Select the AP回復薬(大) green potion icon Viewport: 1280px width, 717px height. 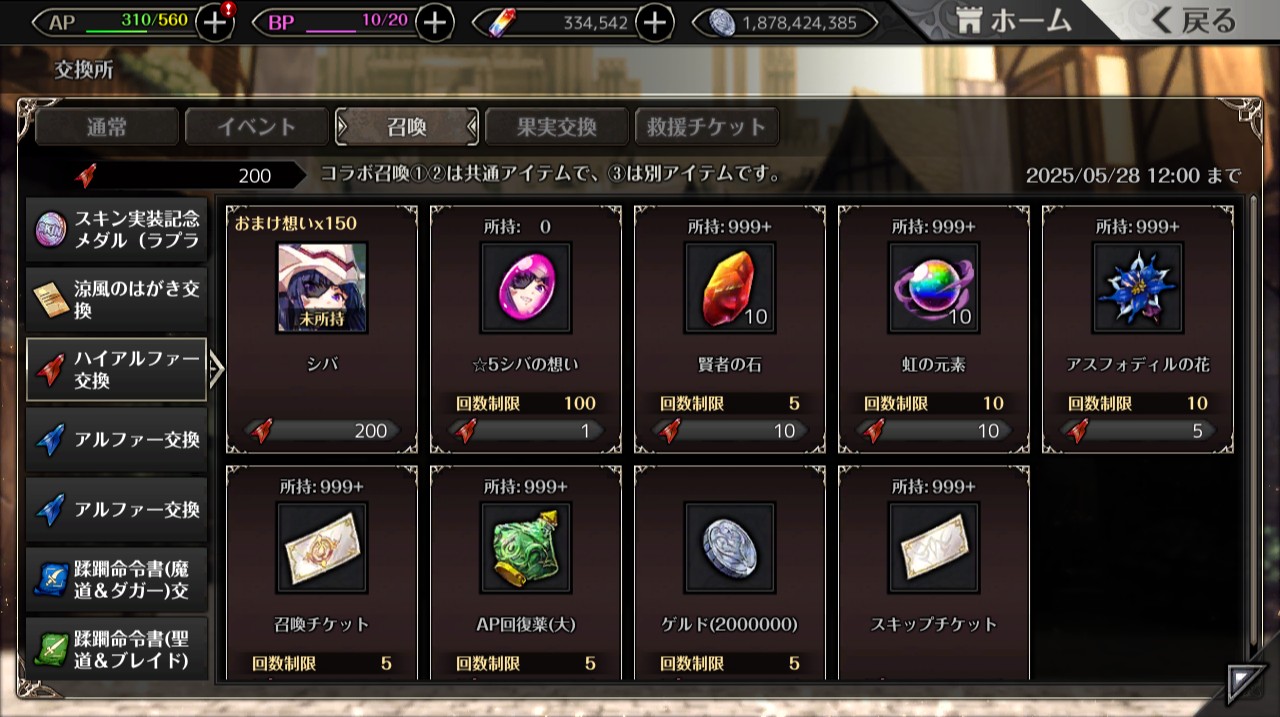(526, 548)
